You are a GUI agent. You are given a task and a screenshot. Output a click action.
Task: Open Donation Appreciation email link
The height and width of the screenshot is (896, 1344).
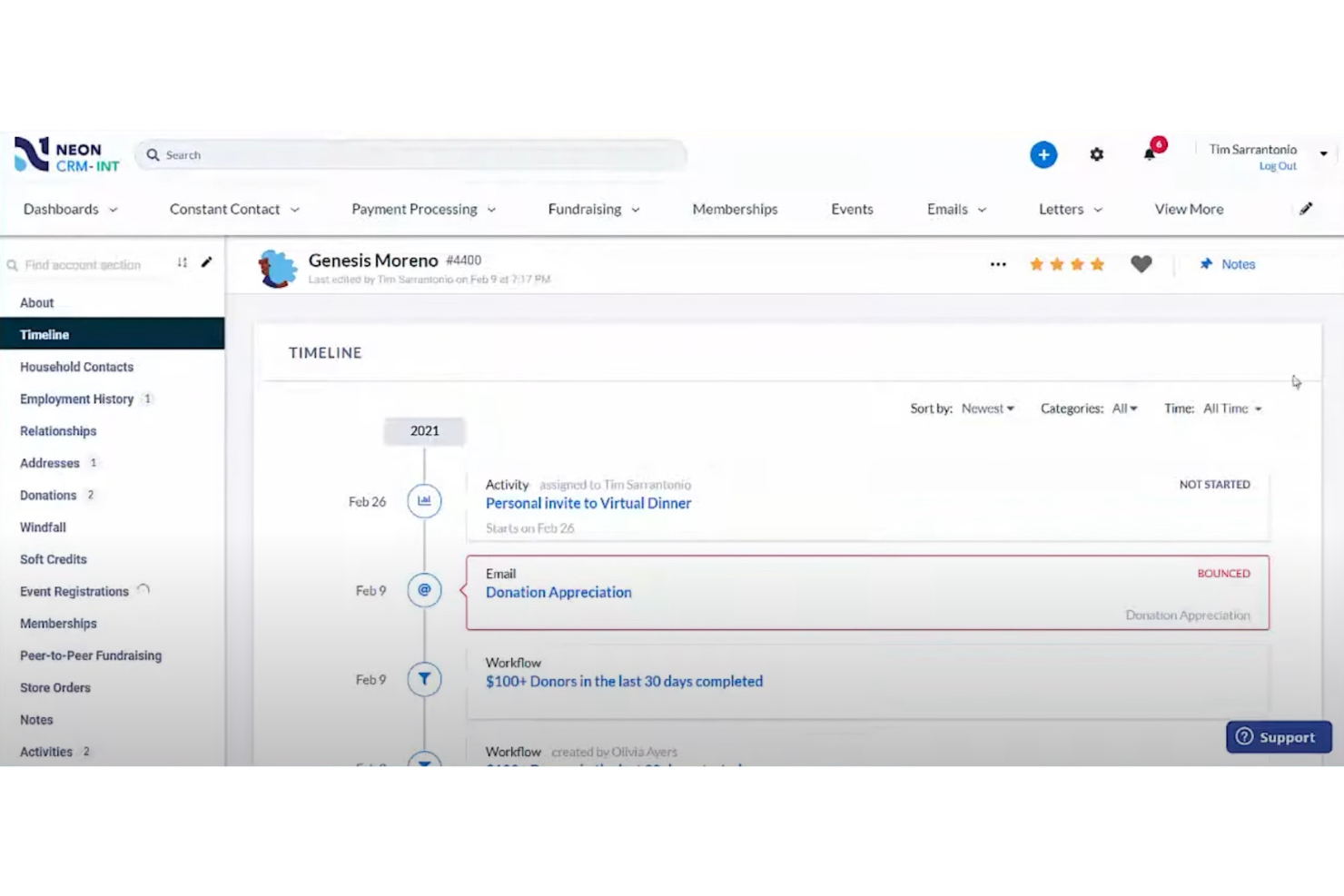558,592
